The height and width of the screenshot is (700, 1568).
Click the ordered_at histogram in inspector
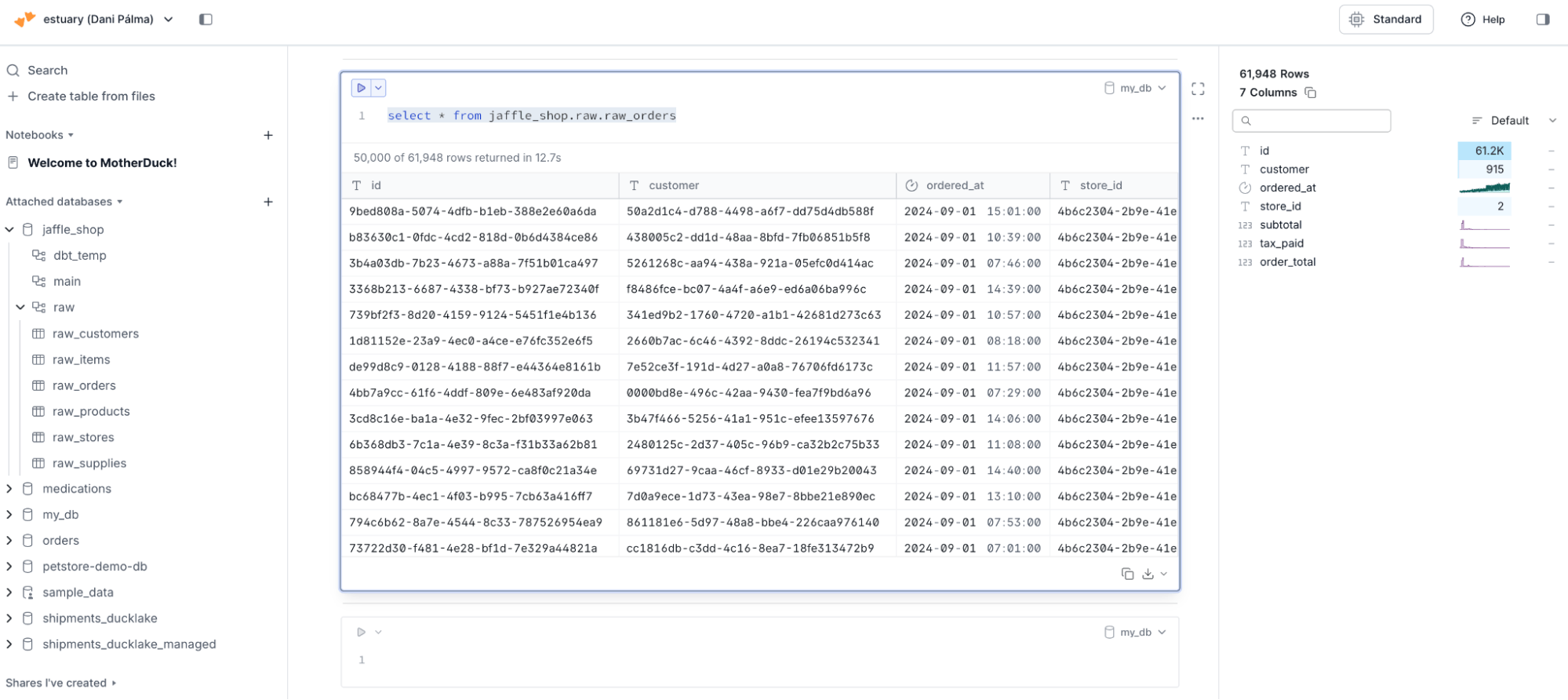click(1484, 188)
